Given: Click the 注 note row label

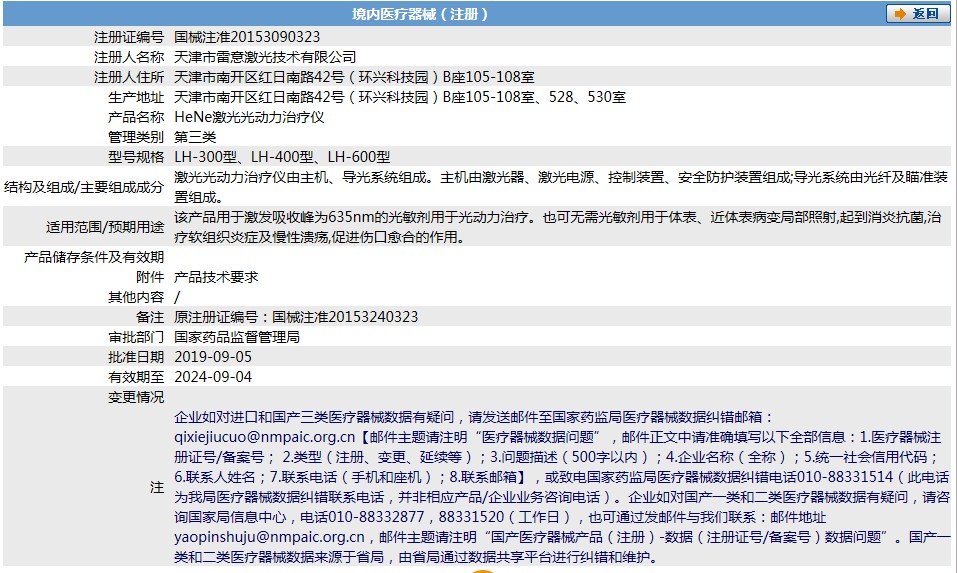Looking at the screenshot, I should tap(157, 487).
